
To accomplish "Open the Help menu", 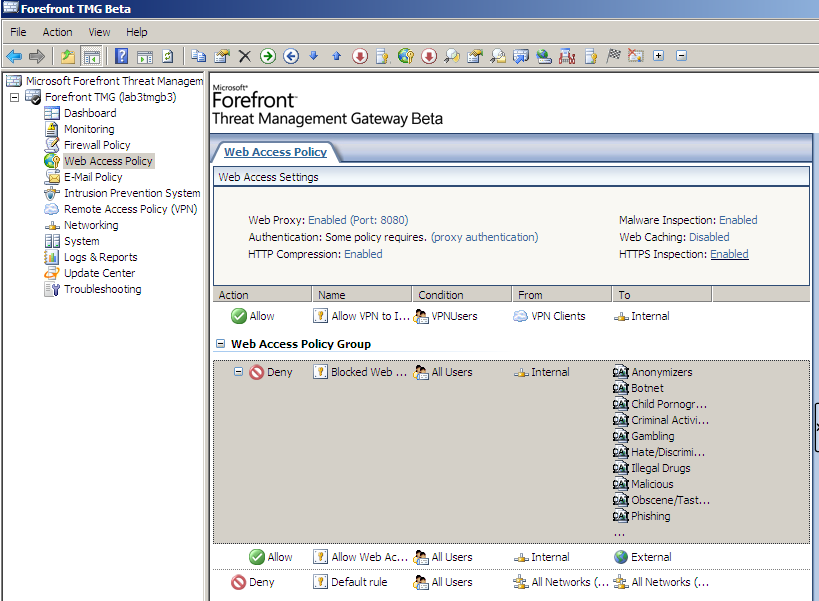I will (137, 32).
